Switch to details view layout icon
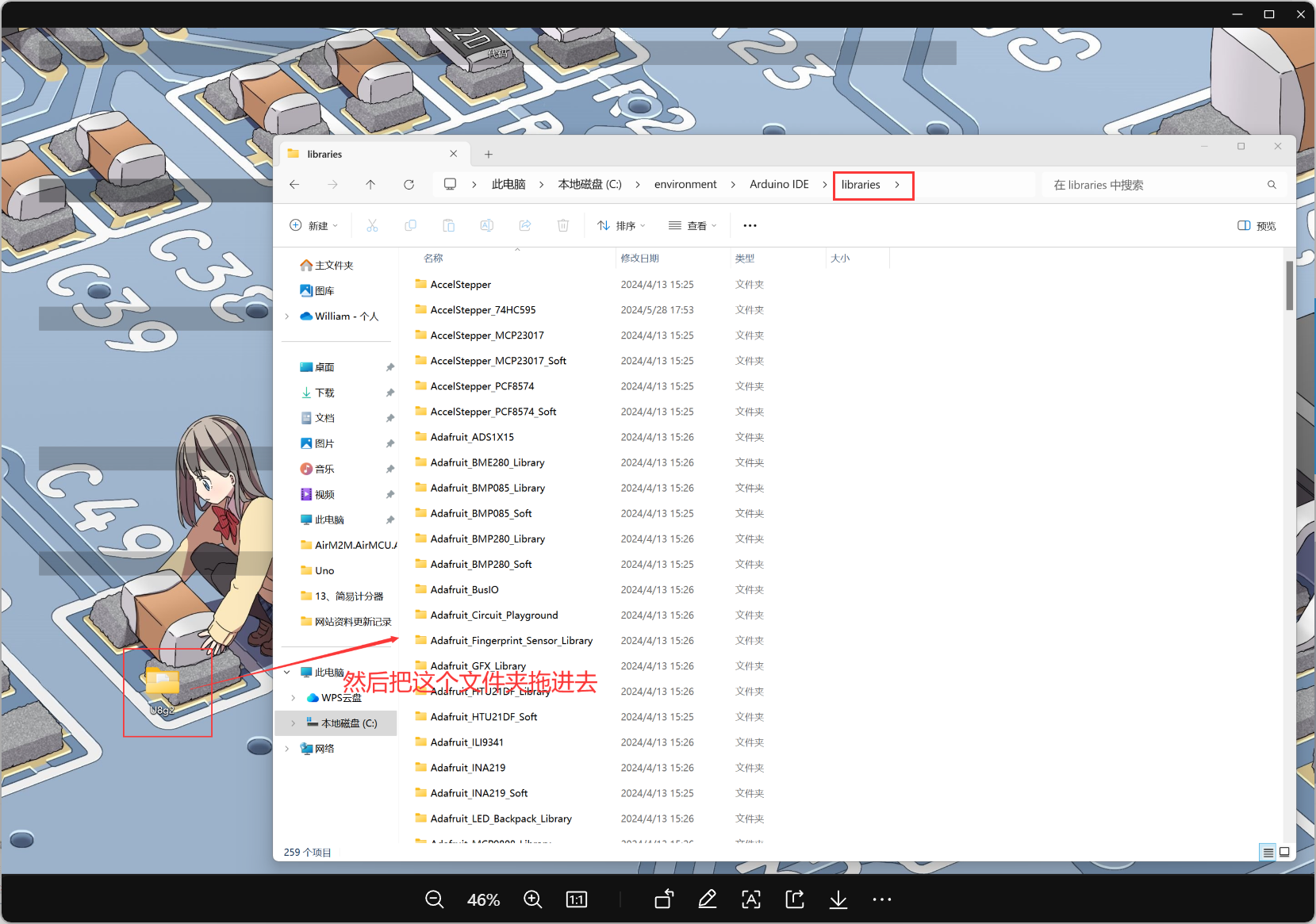The image size is (1316, 924). click(1268, 853)
